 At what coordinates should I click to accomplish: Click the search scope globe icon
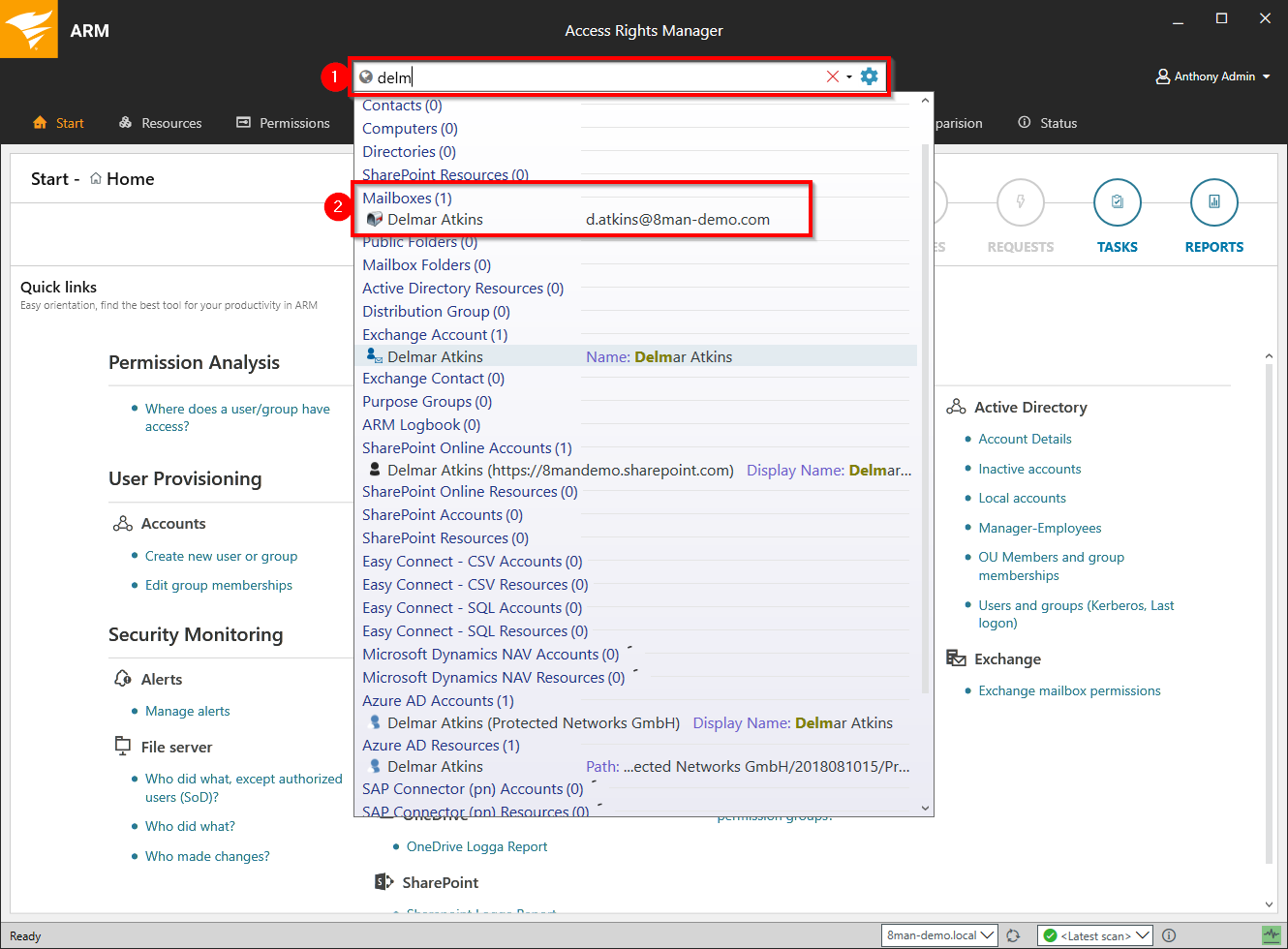point(366,77)
